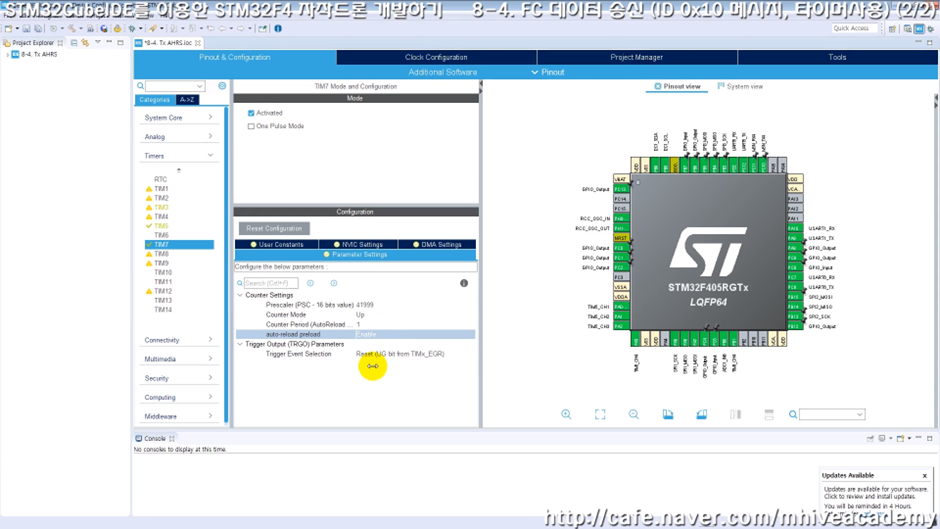Click the blue information icon in toolbar

(278, 28)
